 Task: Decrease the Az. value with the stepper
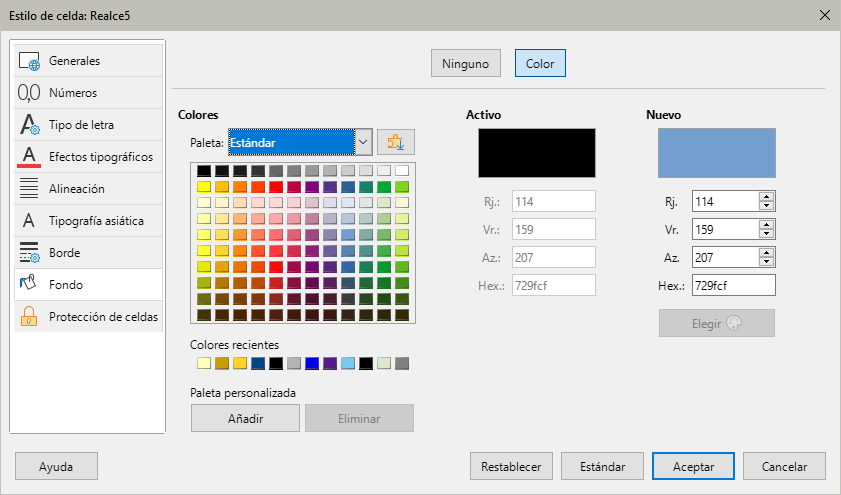point(767,262)
